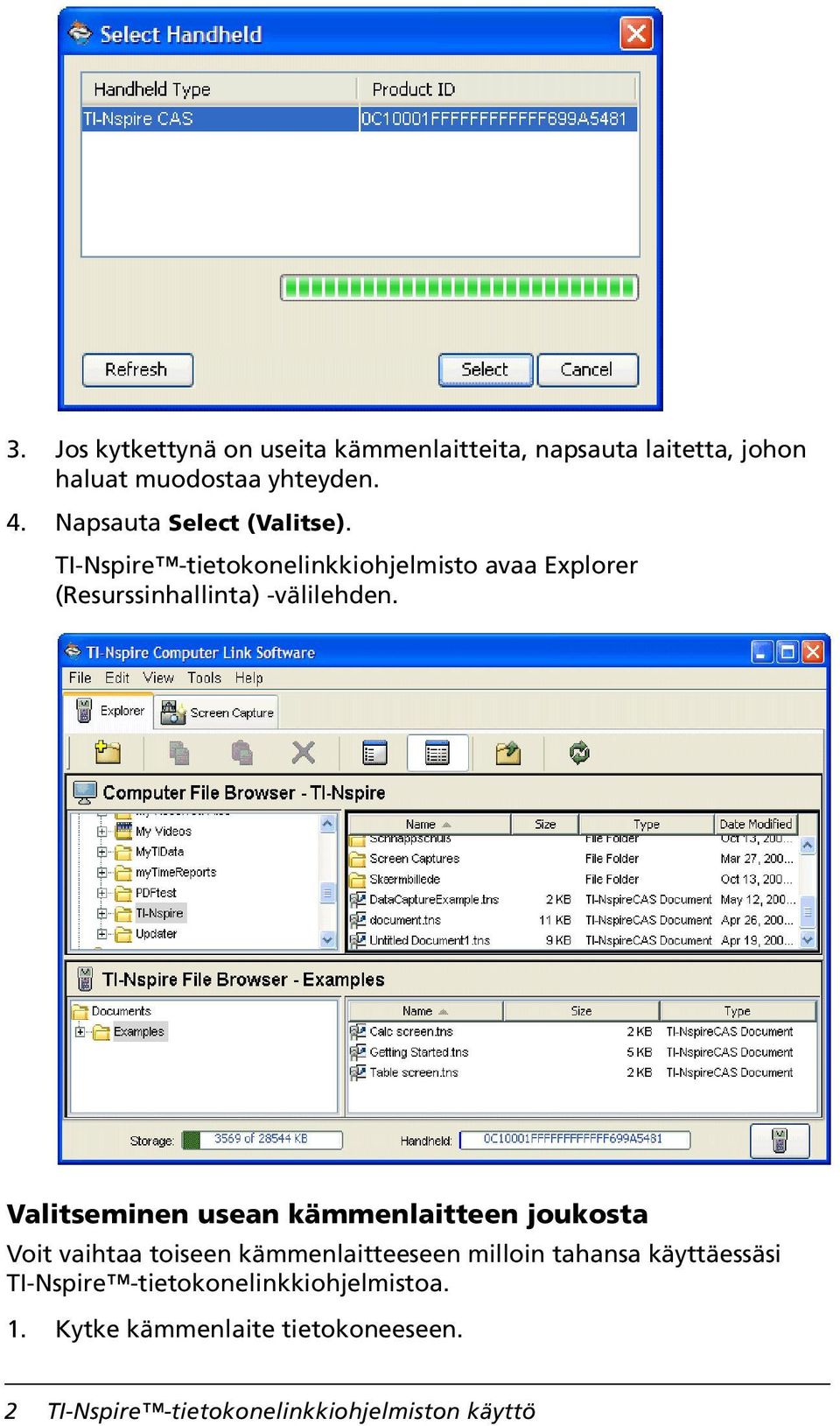Expand the MyTIData tree node

coord(101,852)
